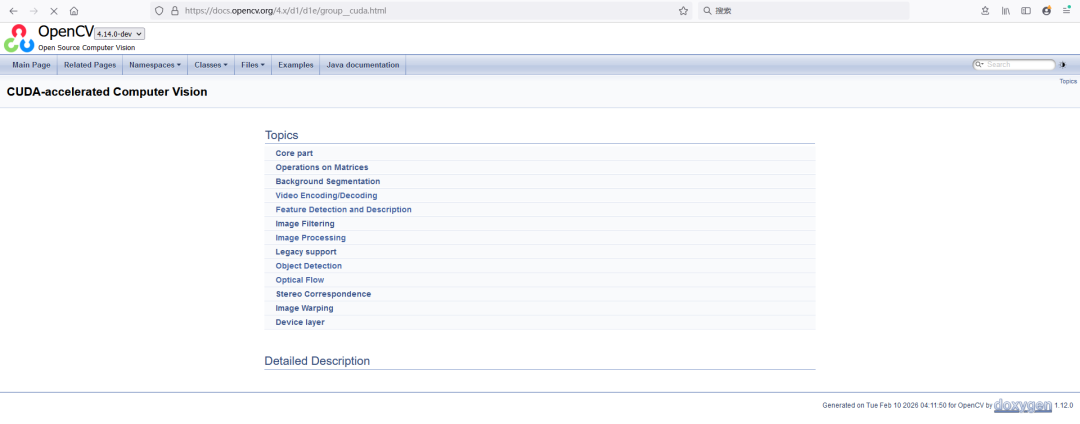Click the Generated on Tue Feb 10 footer text

(906, 406)
